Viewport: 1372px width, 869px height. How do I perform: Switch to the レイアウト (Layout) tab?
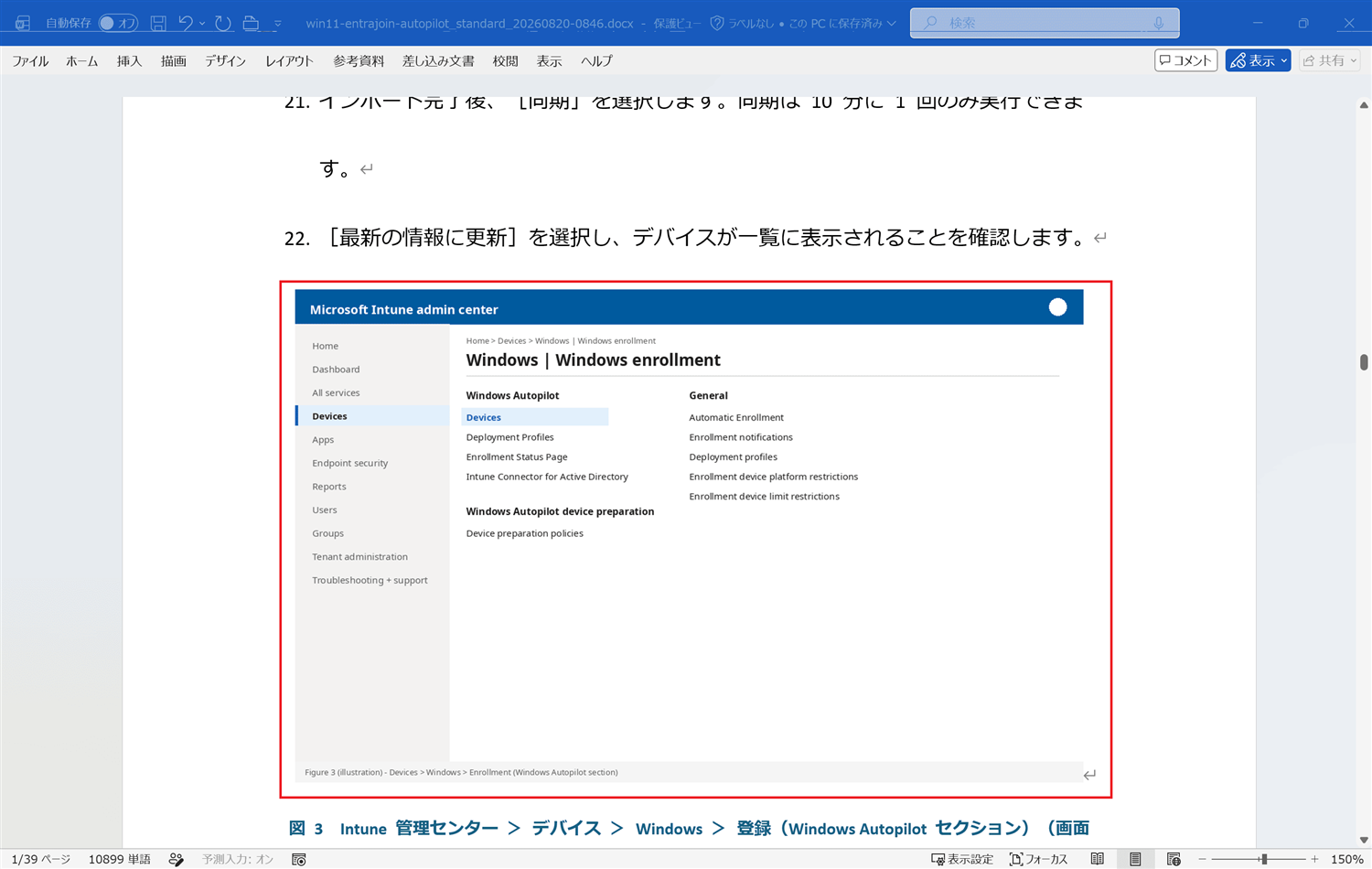pos(289,61)
